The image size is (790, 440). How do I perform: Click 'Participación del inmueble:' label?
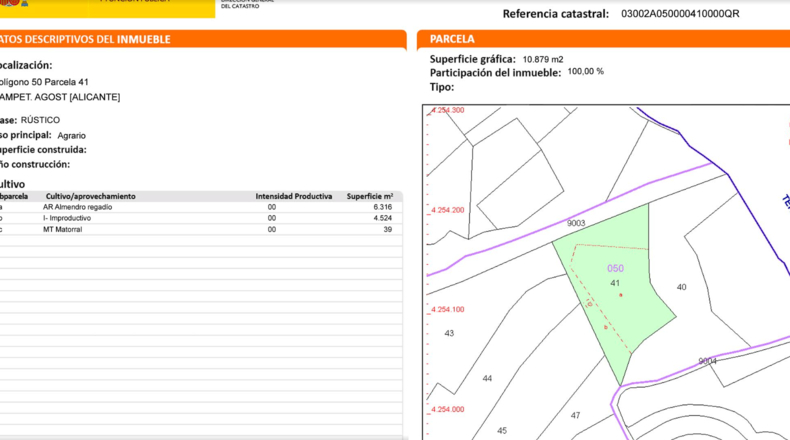coord(495,73)
